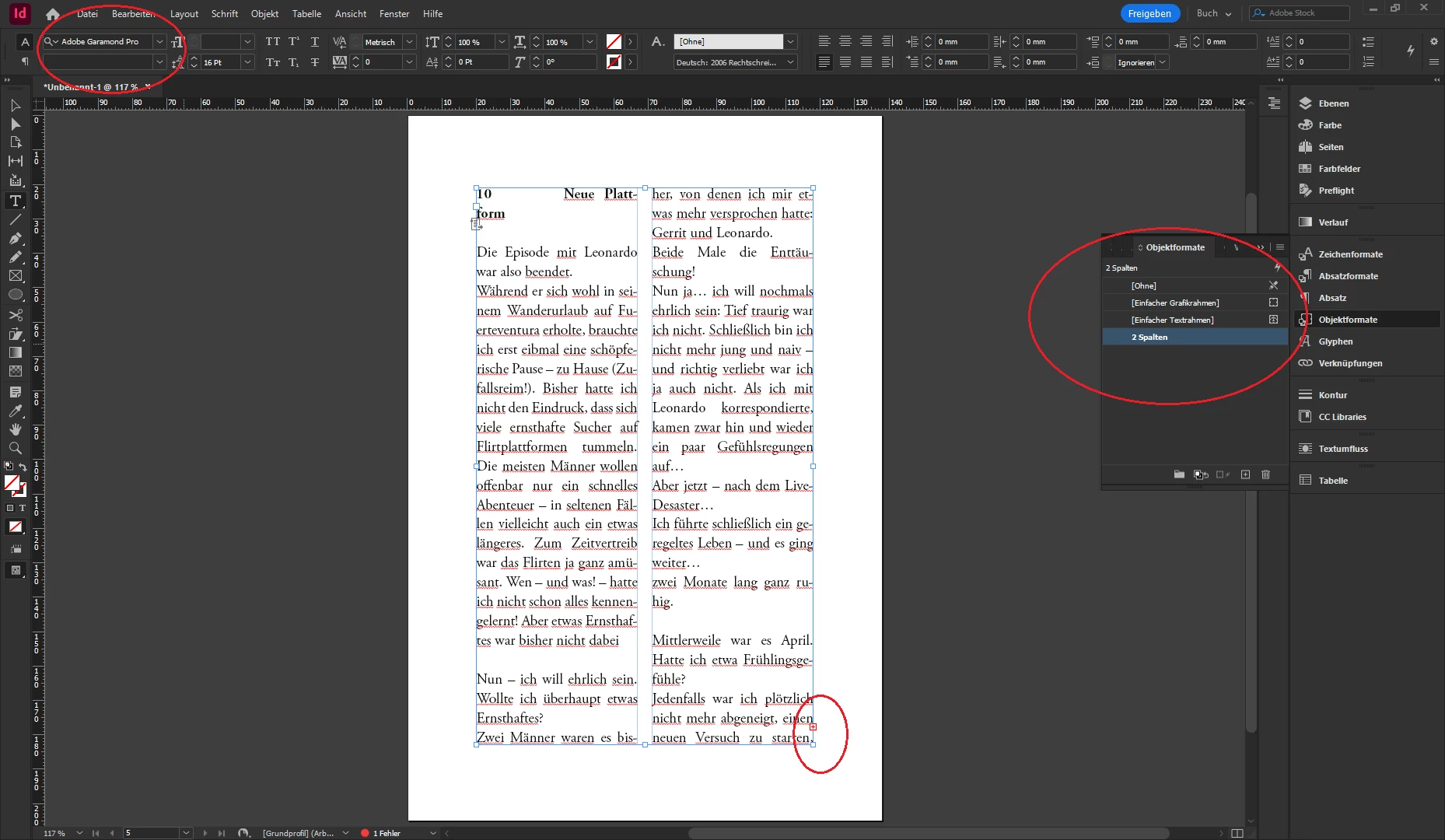Open the zoom level 117 % dropdown
The image size is (1445, 840).
pos(79,833)
